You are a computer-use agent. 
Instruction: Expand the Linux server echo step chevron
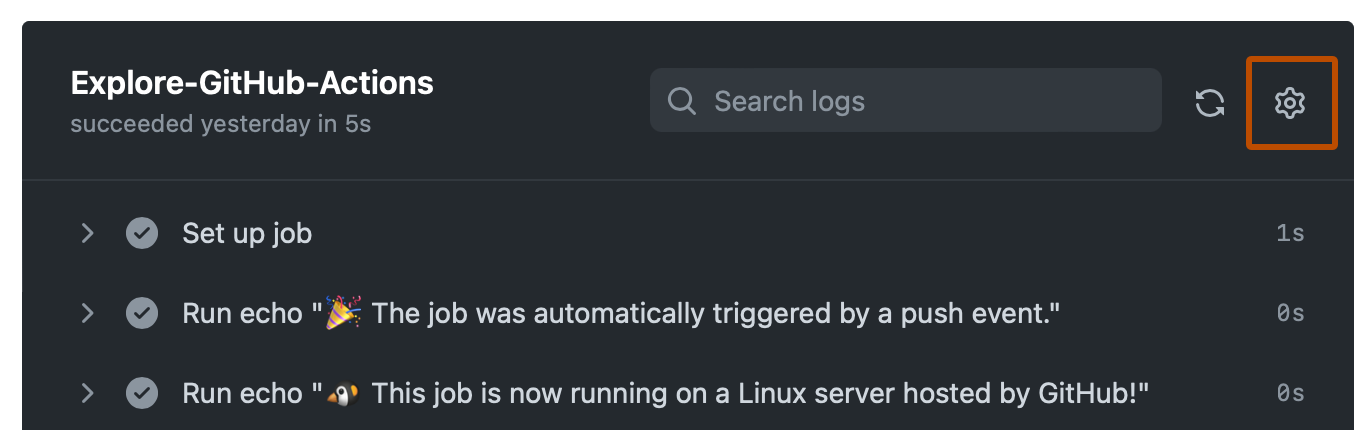coord(88,394)
